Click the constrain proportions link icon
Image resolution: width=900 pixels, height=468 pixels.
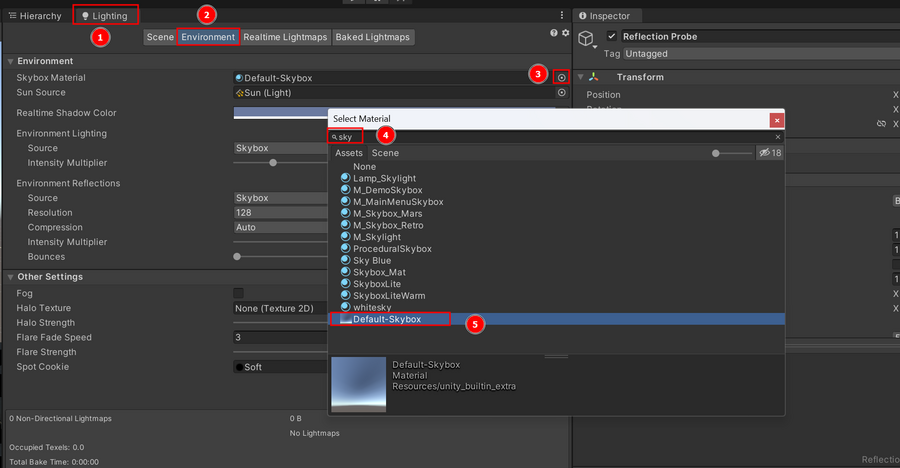pos(881,123)
